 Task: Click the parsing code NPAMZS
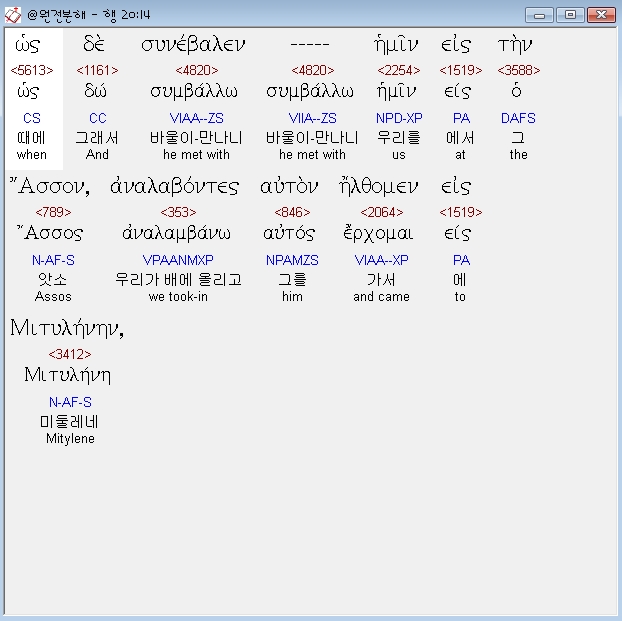[292, 260]
